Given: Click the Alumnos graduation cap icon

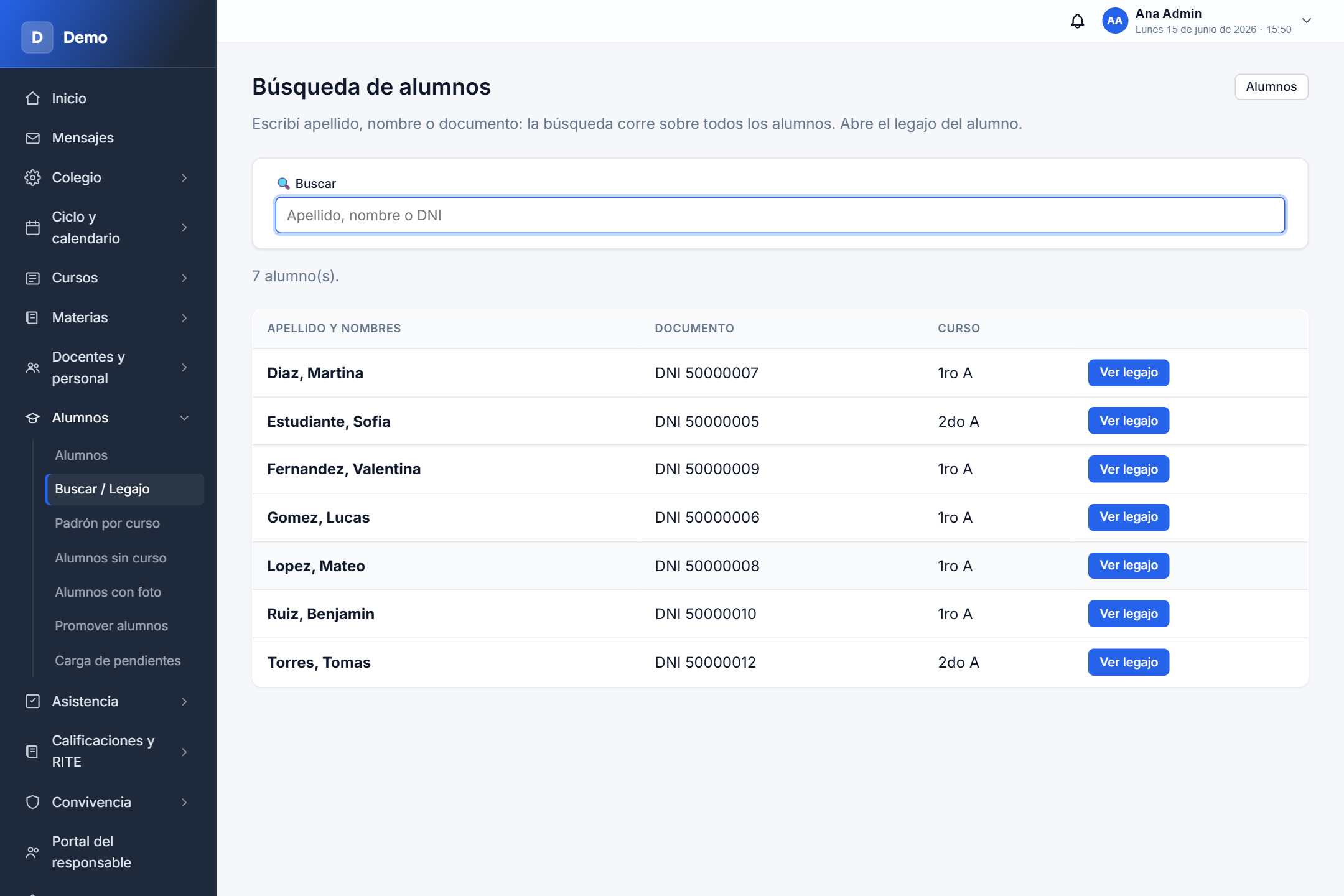Looking at the screenshot, I should (x=32, y=418).
